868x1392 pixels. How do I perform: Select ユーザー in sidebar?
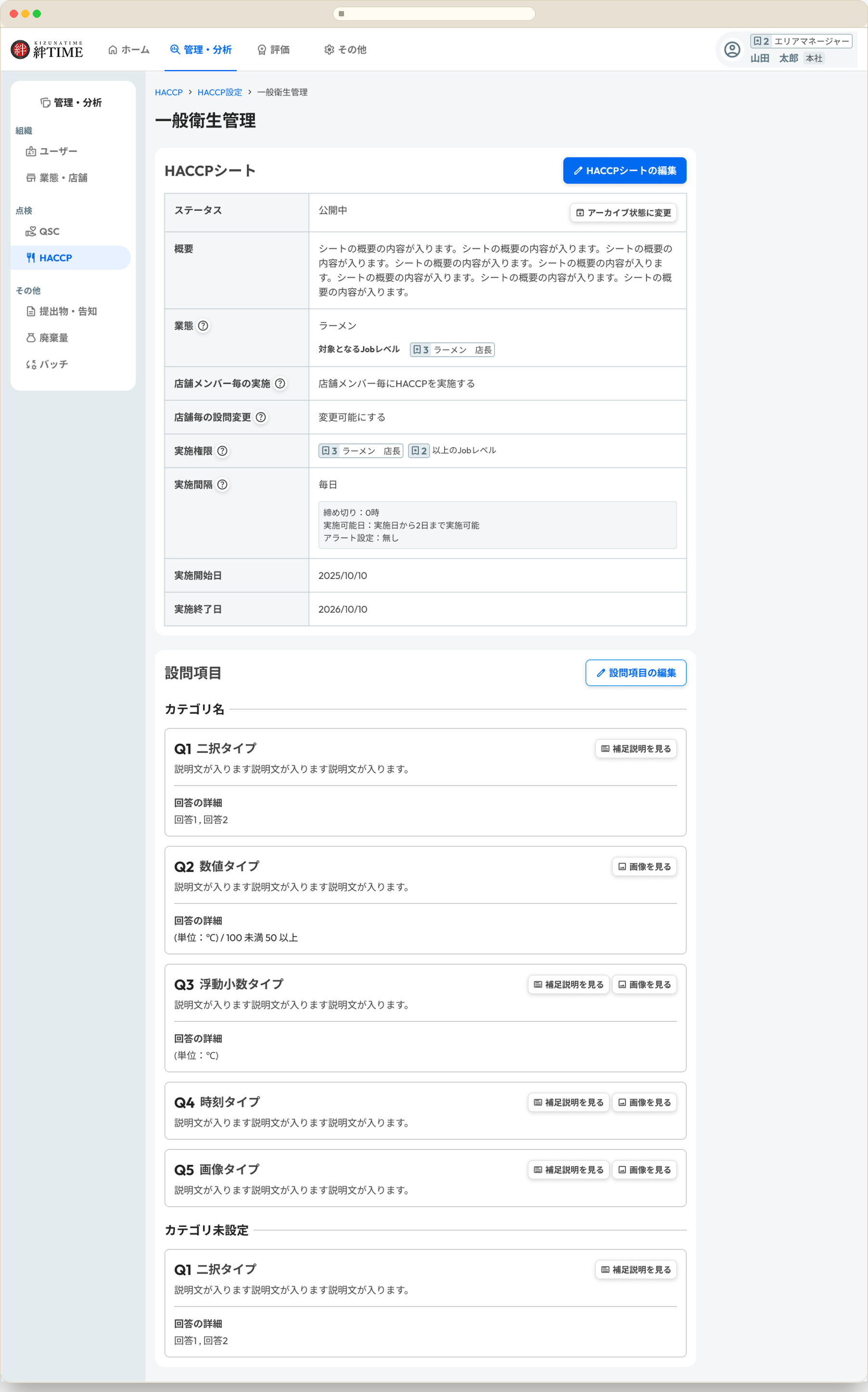pos(71,152)
